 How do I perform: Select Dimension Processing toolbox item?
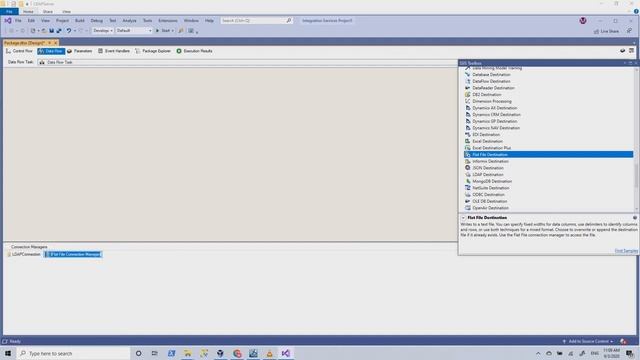491,101
